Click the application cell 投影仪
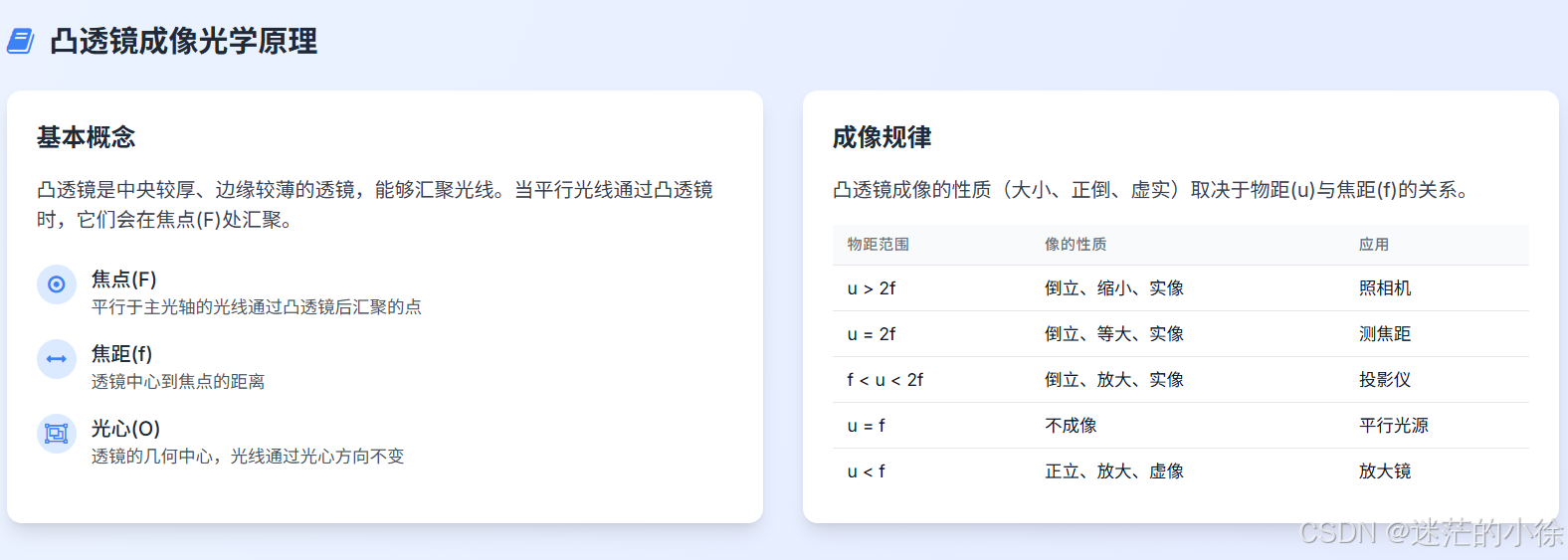The width and height of the screenshot is (1568, 560). (x=1385, y=380)
